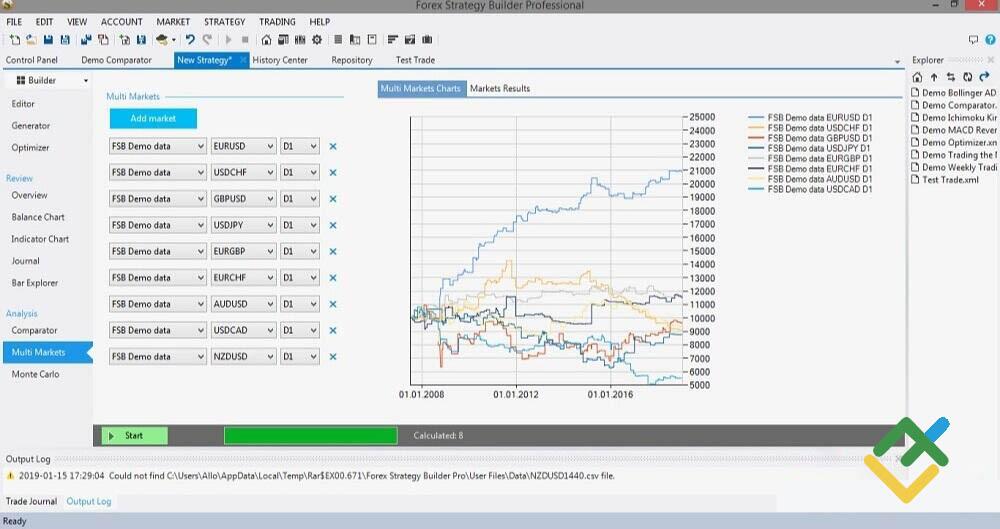Click the blue curved arrow in Explorer
This screenshot has height=529, width=1000.
[x=984, y=77]
